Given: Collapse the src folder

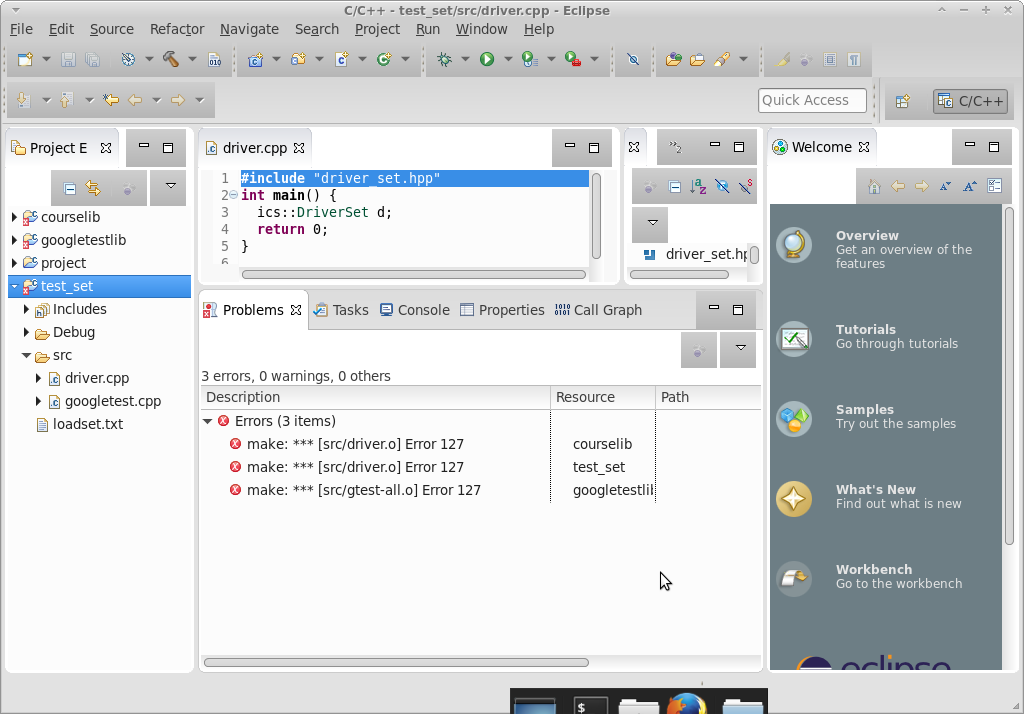Looking at the screenshot, I should click(x=26, y=355).
